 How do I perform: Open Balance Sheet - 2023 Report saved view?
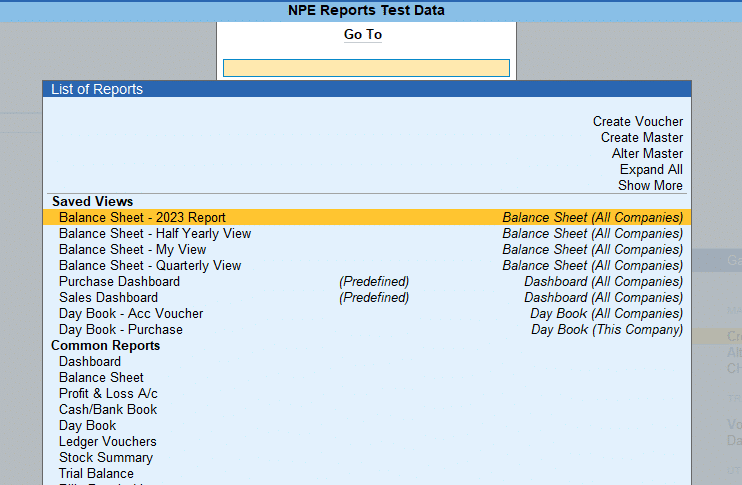point(367,218)
